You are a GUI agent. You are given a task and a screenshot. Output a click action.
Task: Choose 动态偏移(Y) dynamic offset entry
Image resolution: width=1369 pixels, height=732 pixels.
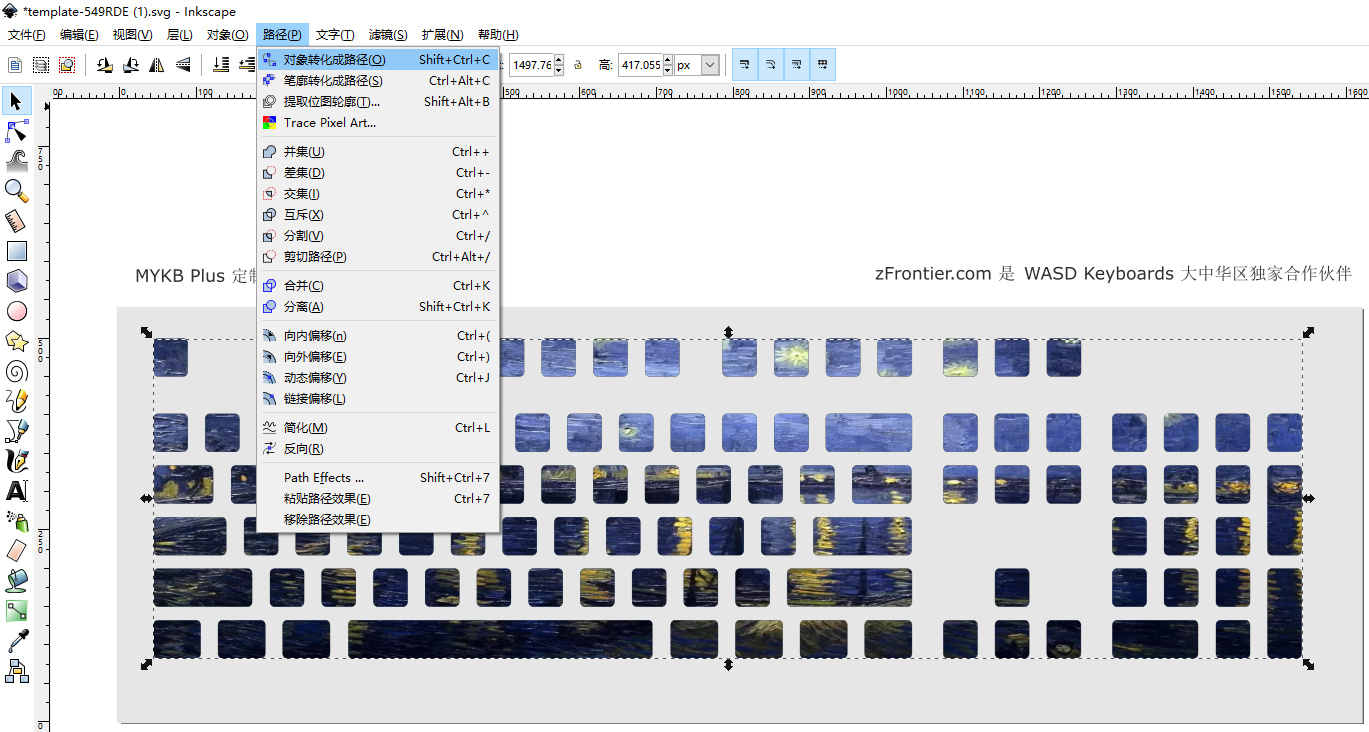click(378, 378)
